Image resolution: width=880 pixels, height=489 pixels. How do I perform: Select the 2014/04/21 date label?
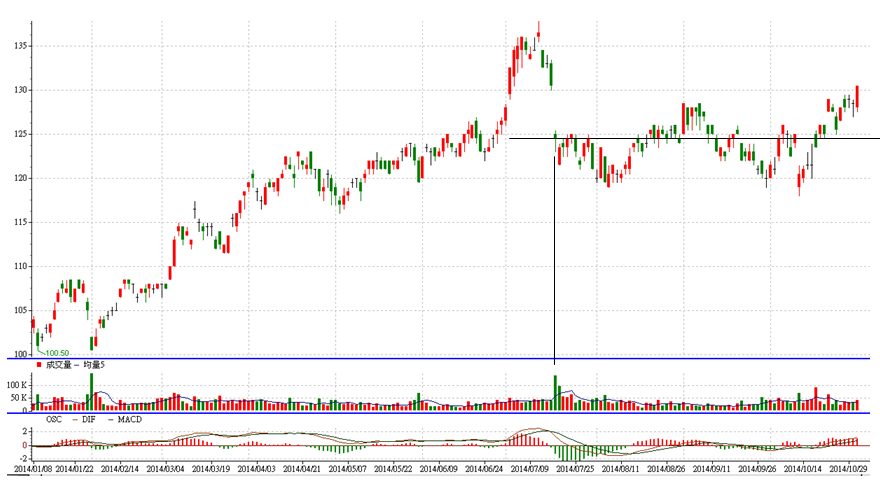[302, 469]
